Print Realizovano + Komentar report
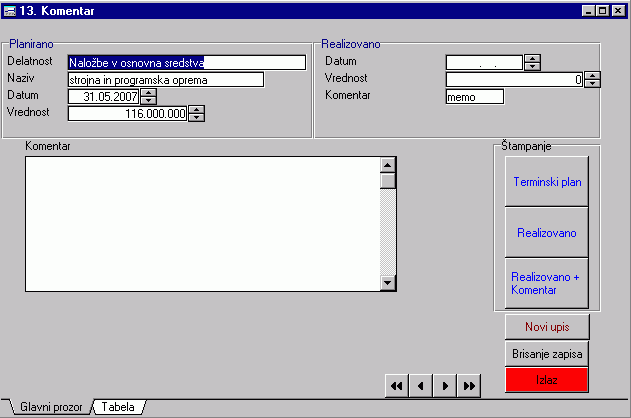This screenshot has width=631, height=418. pos(547,283)
